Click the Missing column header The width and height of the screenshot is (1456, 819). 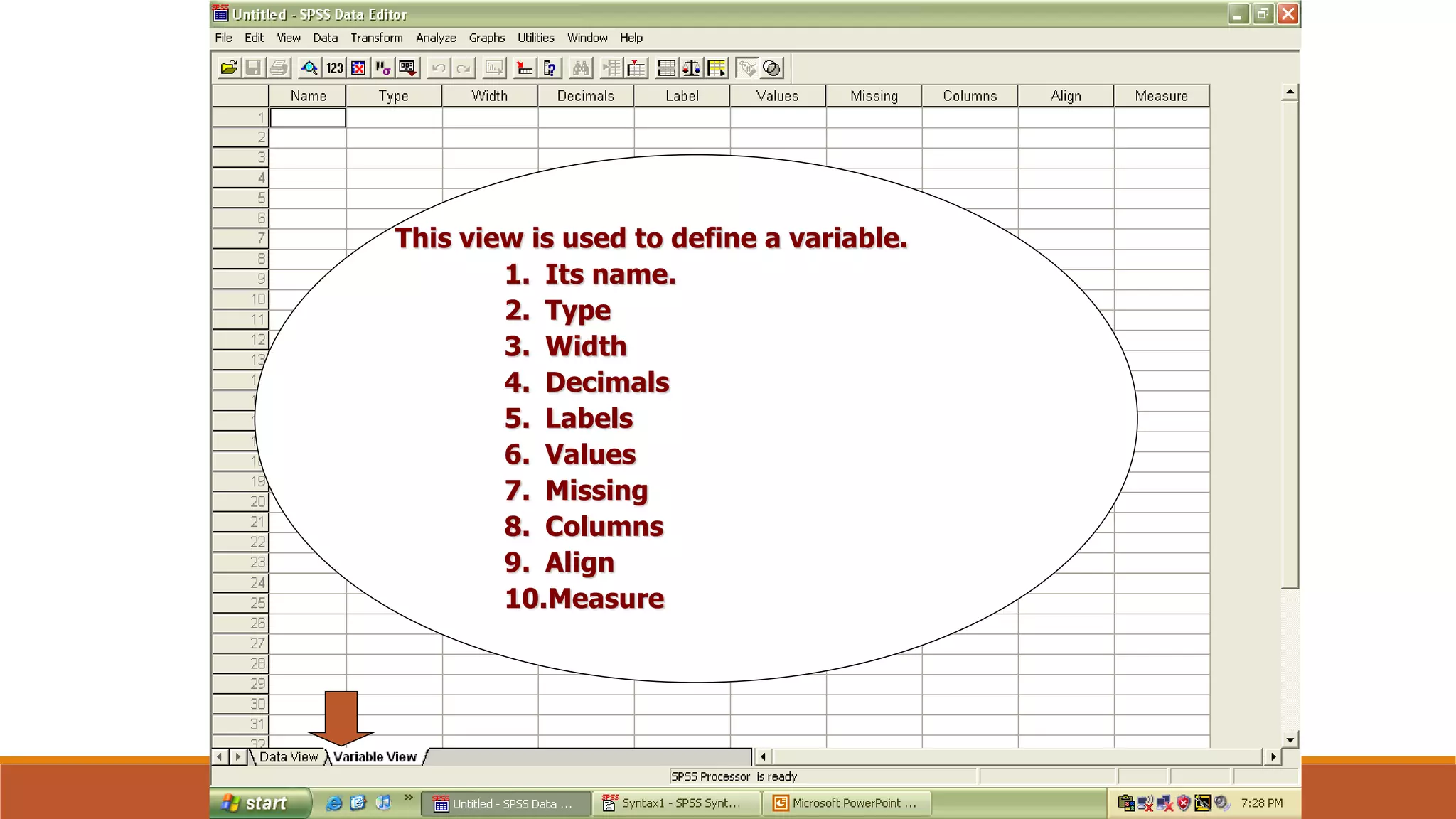click(x=874, y=96)
